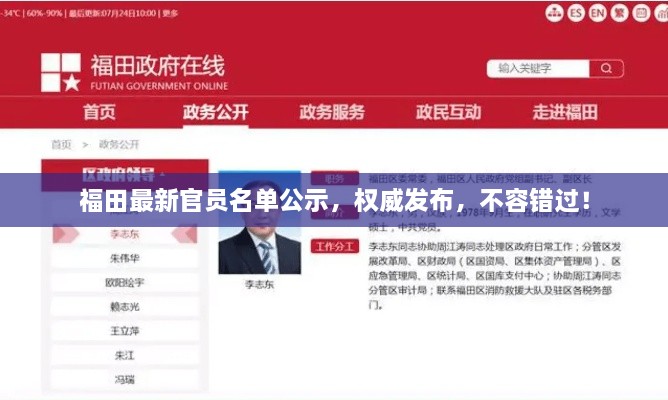The height and width of the screenshot is (400, 668).
Task: Open the site map icon
Action: tap(554, 13)
